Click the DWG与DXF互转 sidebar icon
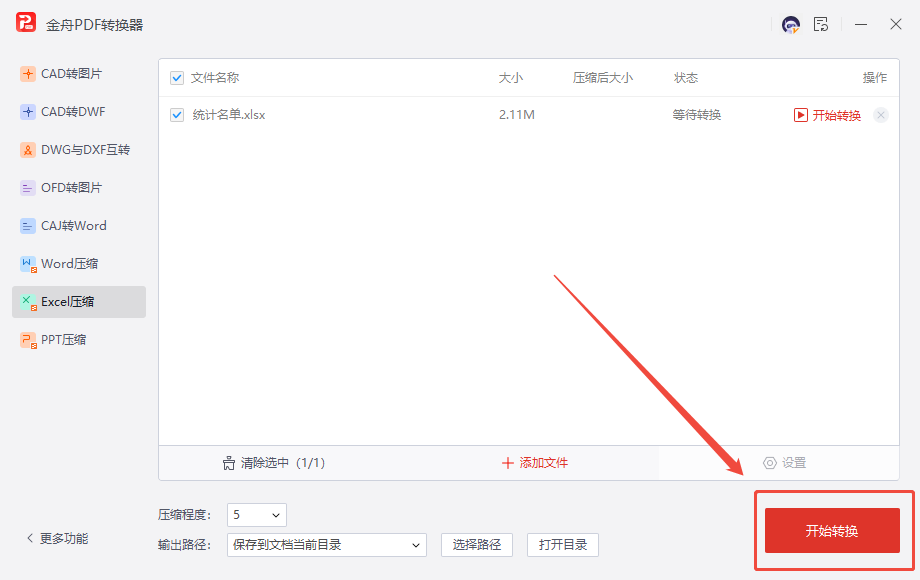This screenshot has width=920, height=580. pyautogui.click(x=28, y=150)
